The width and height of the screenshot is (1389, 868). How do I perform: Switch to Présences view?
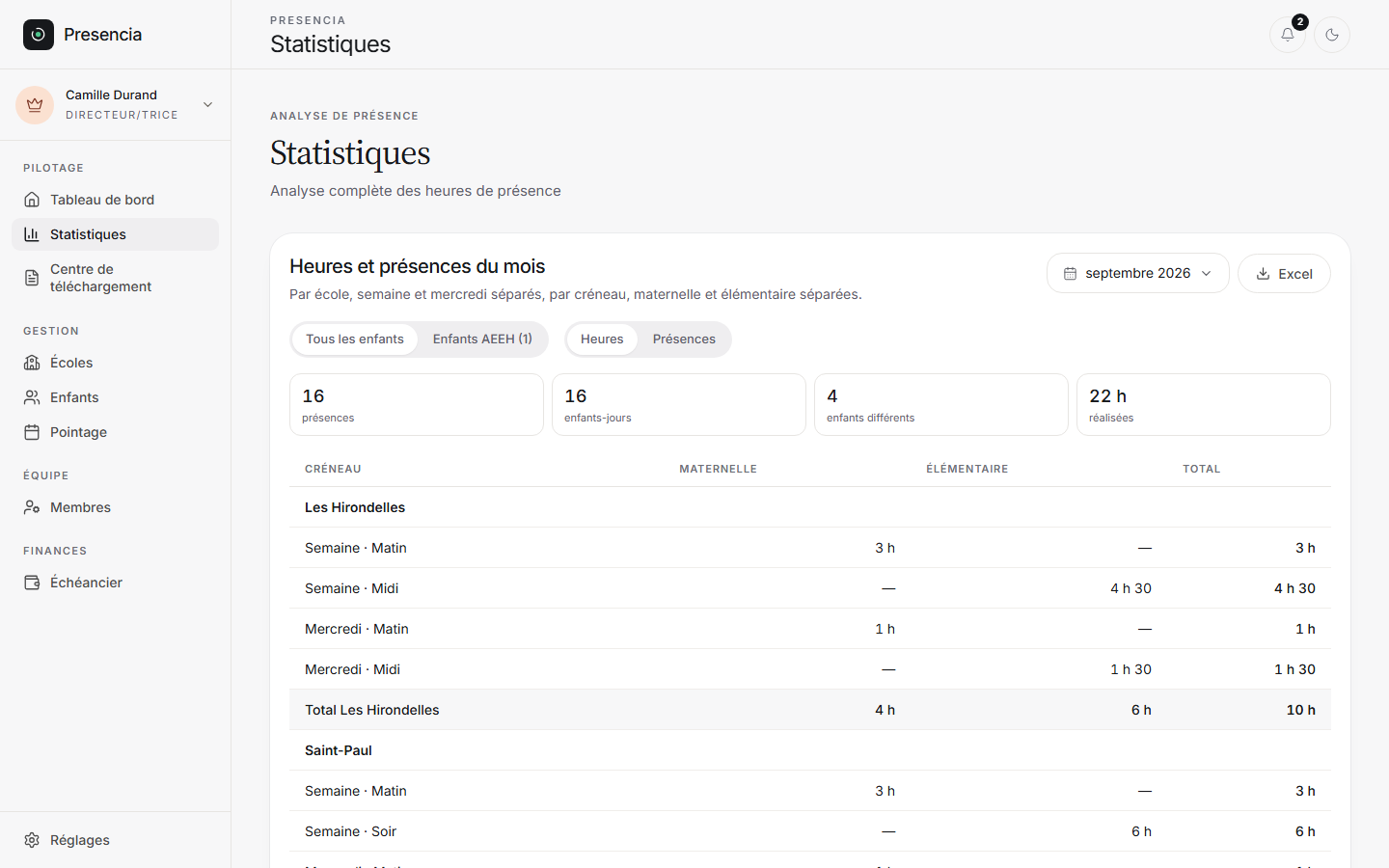pos(684,339)
